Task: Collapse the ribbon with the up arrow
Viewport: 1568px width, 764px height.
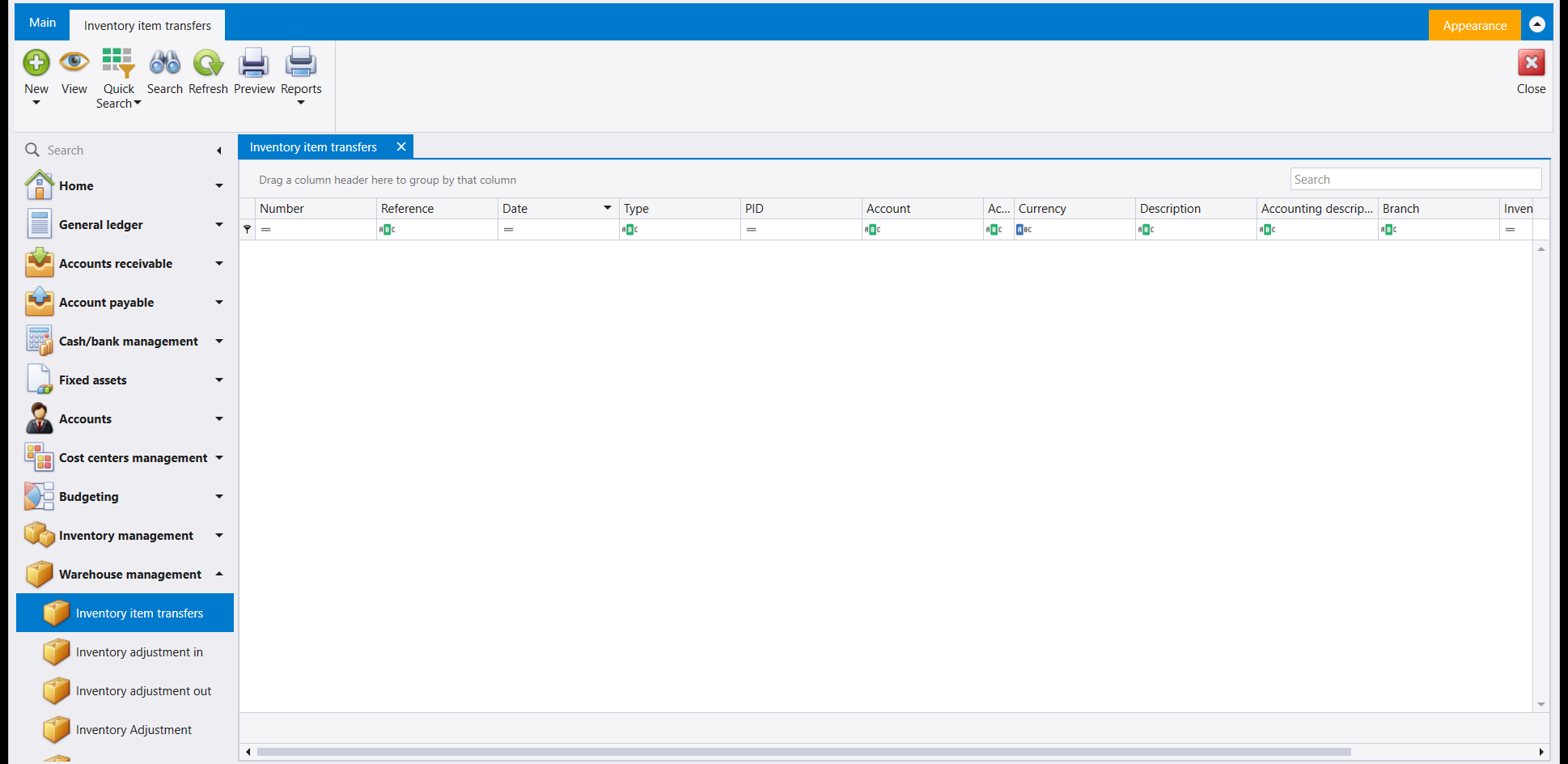Action: (1537, 24)
